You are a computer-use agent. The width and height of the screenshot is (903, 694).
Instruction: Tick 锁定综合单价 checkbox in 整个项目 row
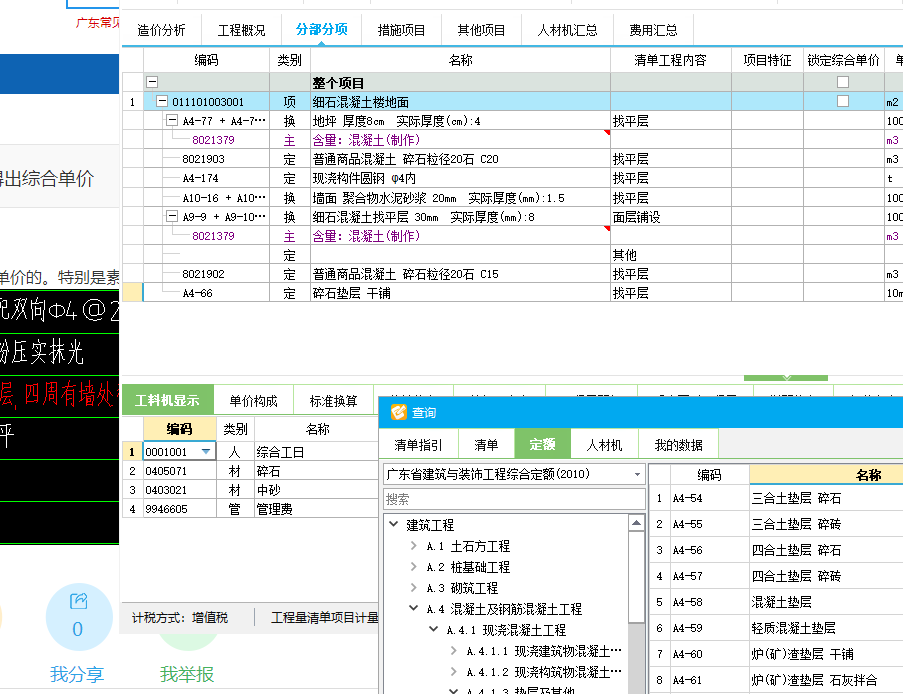click(x=843, y=82)
